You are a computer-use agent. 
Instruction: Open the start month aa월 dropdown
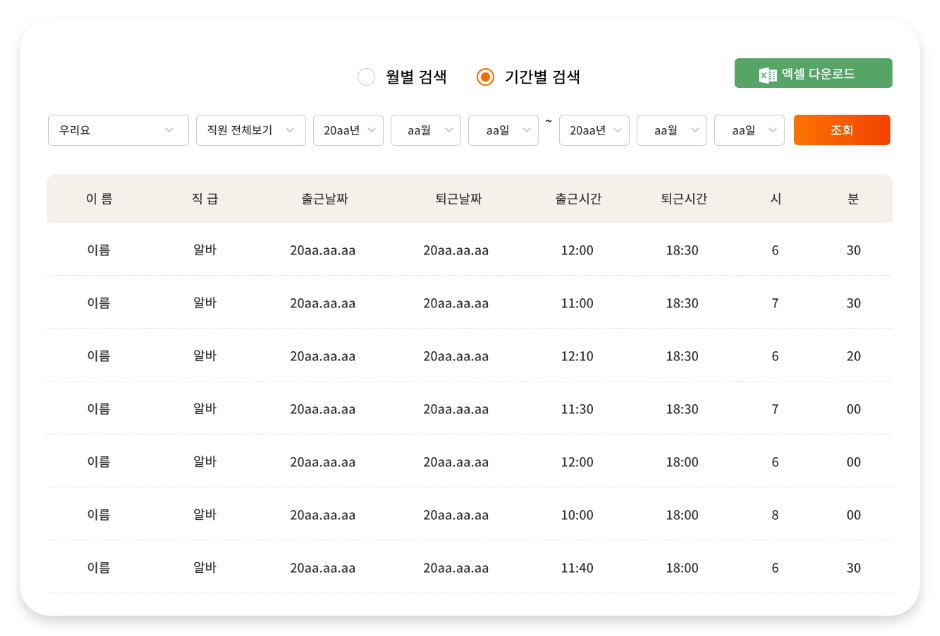click(426, 130)
